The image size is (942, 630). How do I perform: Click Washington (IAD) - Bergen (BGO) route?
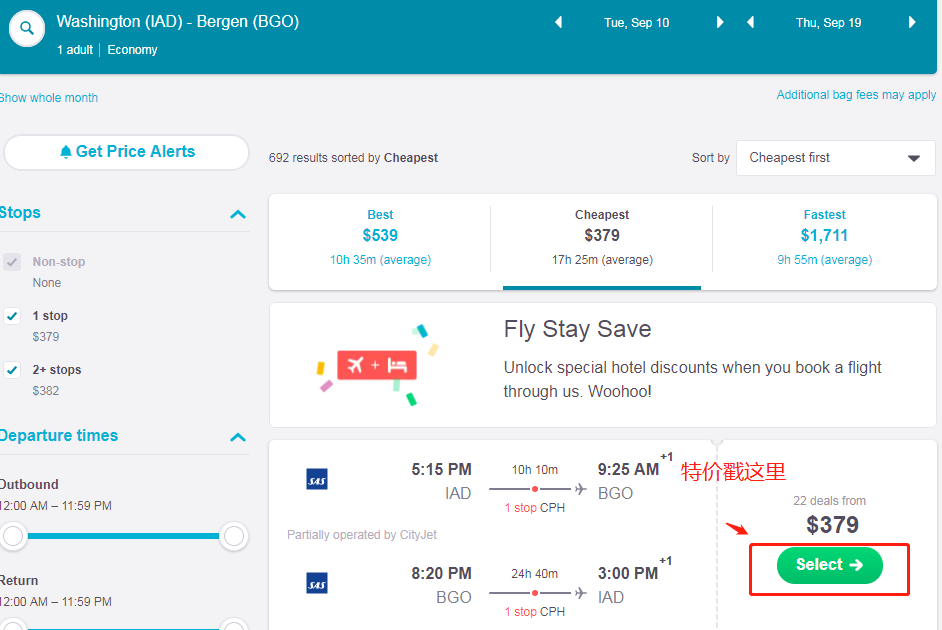(178, 22)
